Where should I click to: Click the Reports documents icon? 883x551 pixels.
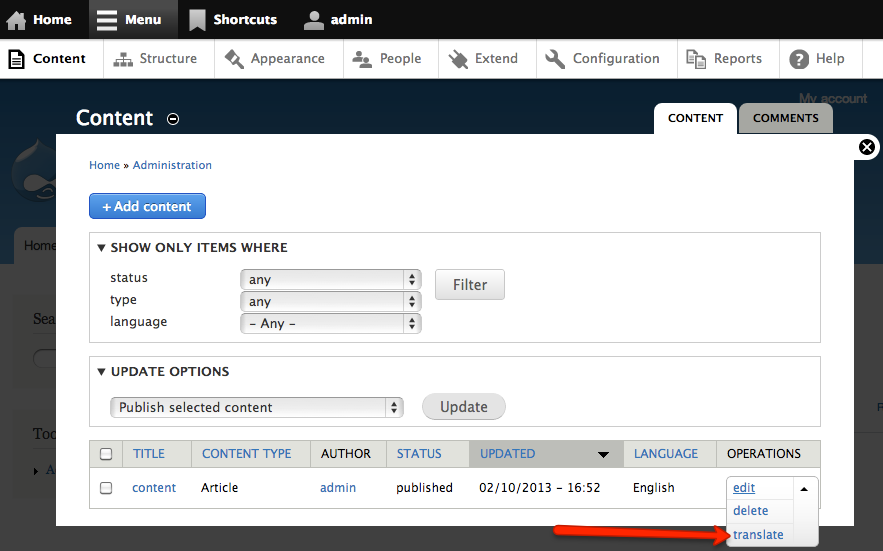tap(695, 59)
